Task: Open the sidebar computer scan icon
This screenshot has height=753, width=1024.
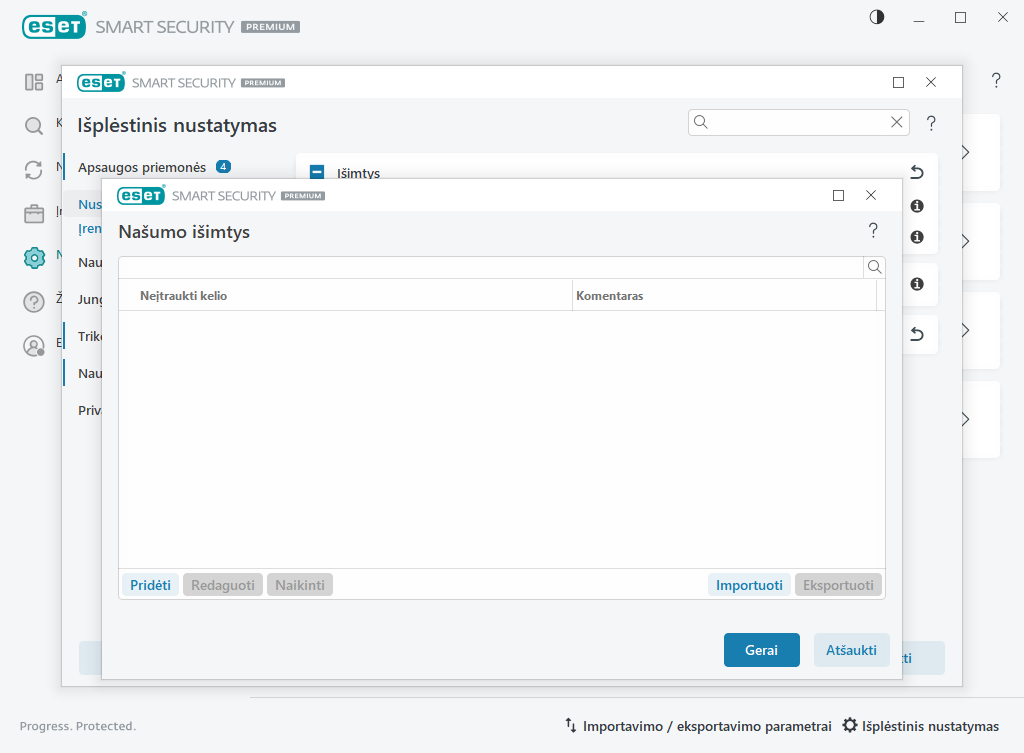Action: tap(34, 125)
